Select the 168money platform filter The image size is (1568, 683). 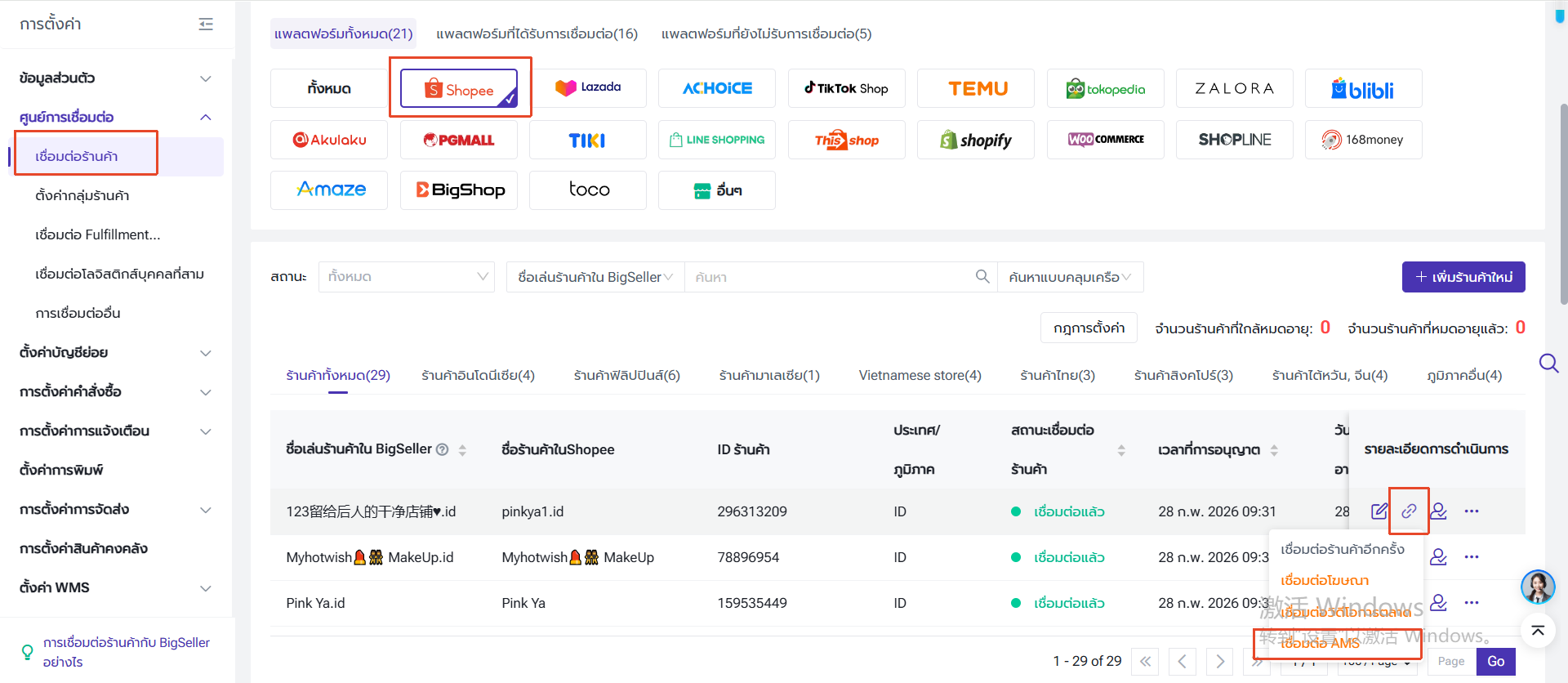(x=1364, y=140)
